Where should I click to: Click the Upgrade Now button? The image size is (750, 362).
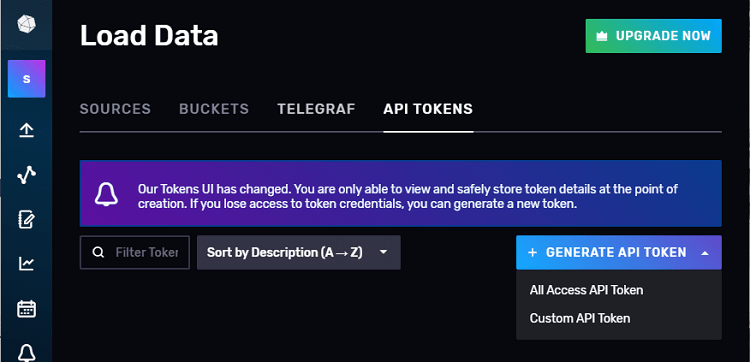(653, 36)
